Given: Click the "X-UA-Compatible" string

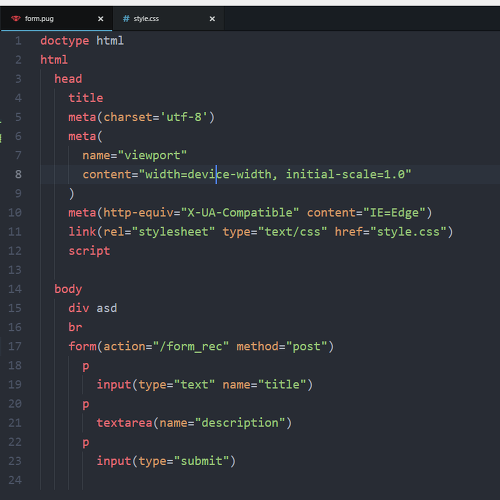Looking at the screenshot, I should (240, 213).
